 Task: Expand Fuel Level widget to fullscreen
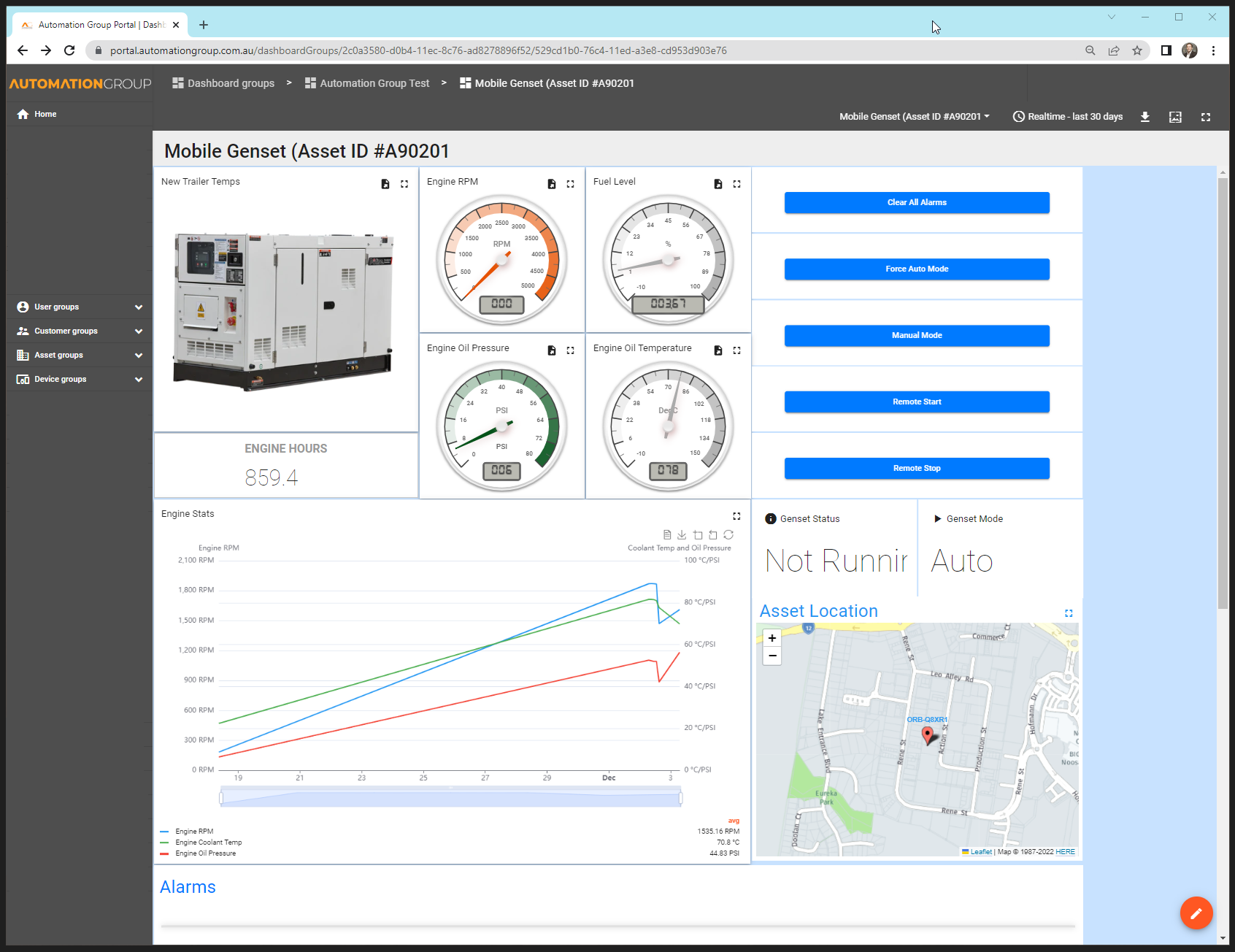736,184
